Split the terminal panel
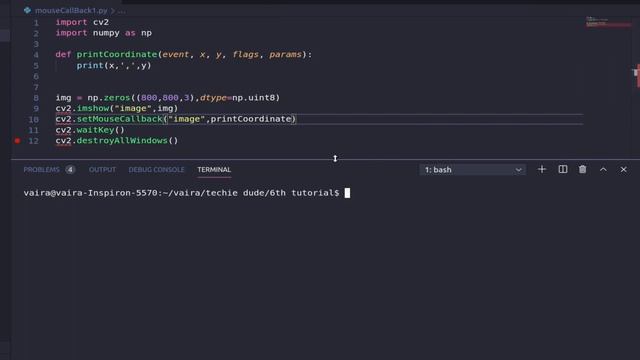The width and height of the screenshot is (640, 360). 562,169
